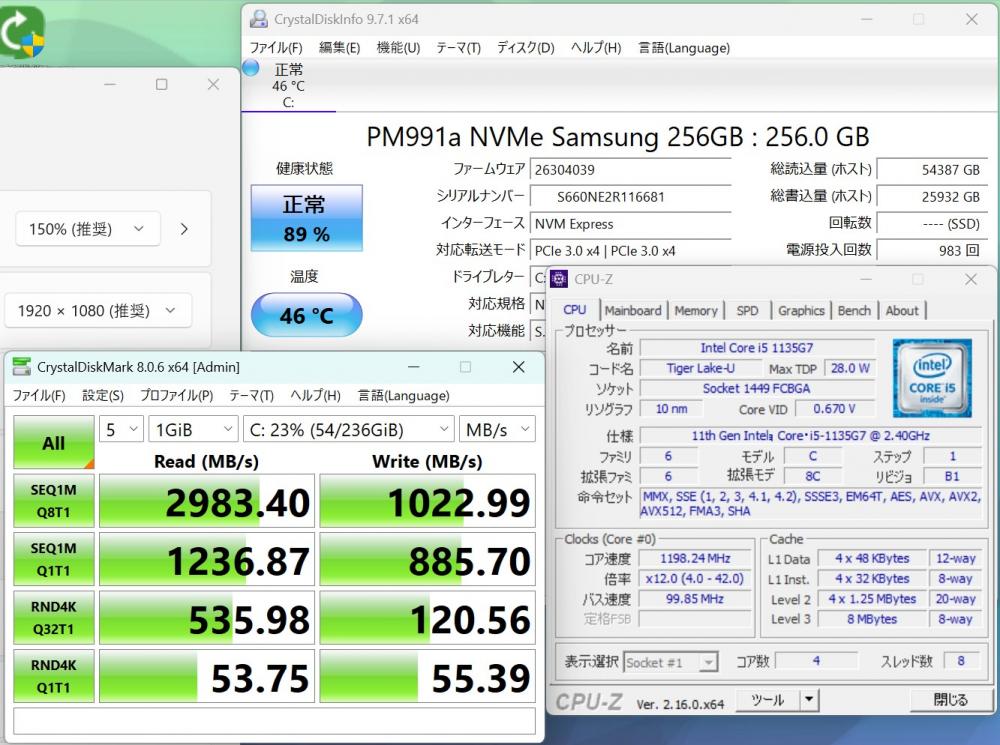Click the CrystalDiskInfo title bar icon
Image resolution: width=1000 pixels, height=745 pixels.
[259, 19]
